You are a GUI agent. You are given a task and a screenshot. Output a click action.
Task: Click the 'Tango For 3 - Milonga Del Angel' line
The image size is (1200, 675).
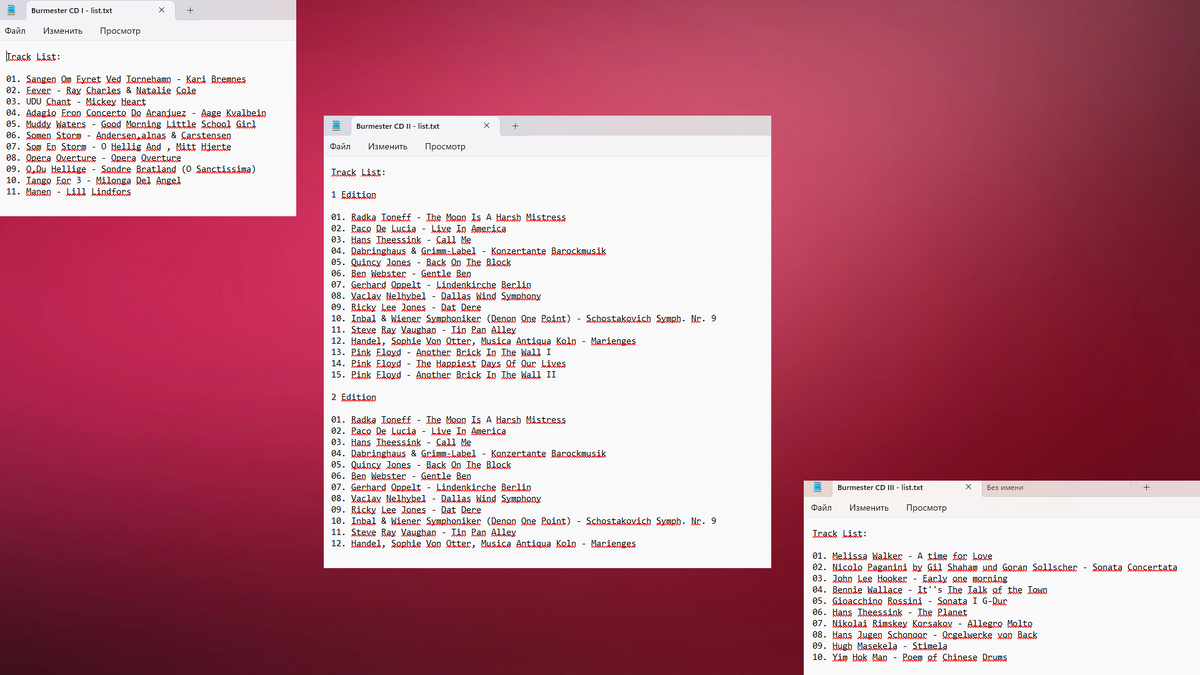93,180
